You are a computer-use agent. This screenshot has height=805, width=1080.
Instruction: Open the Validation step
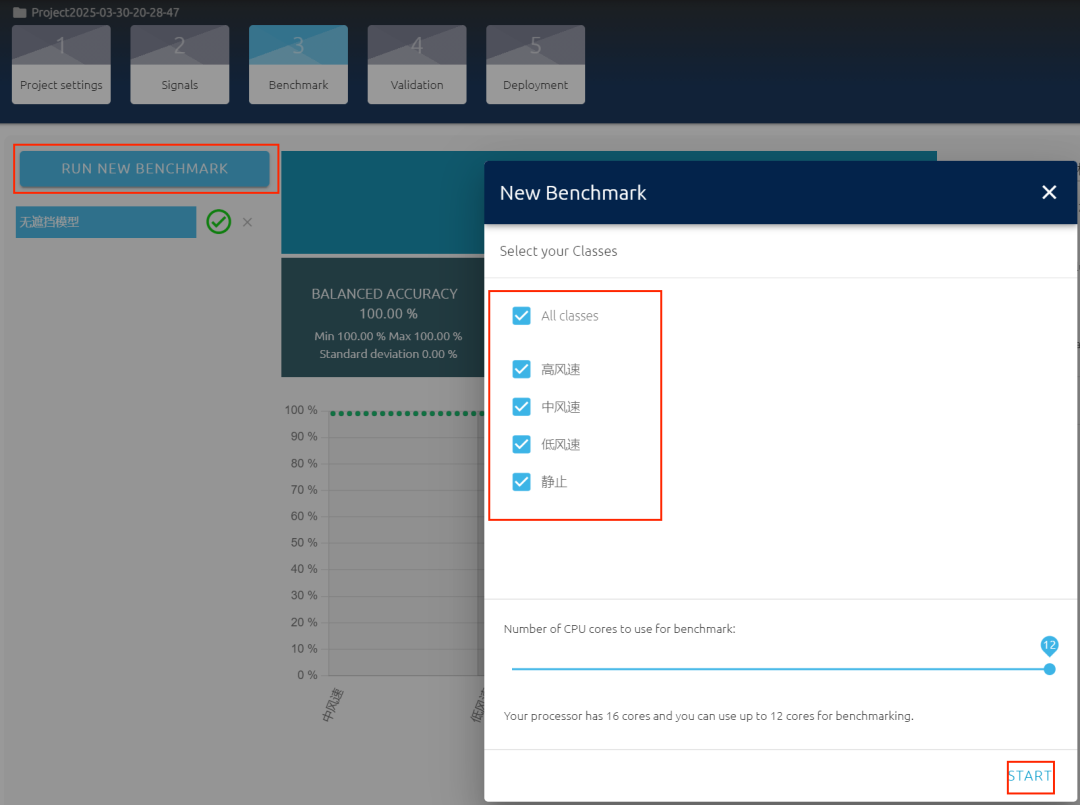tap(417, 65)
